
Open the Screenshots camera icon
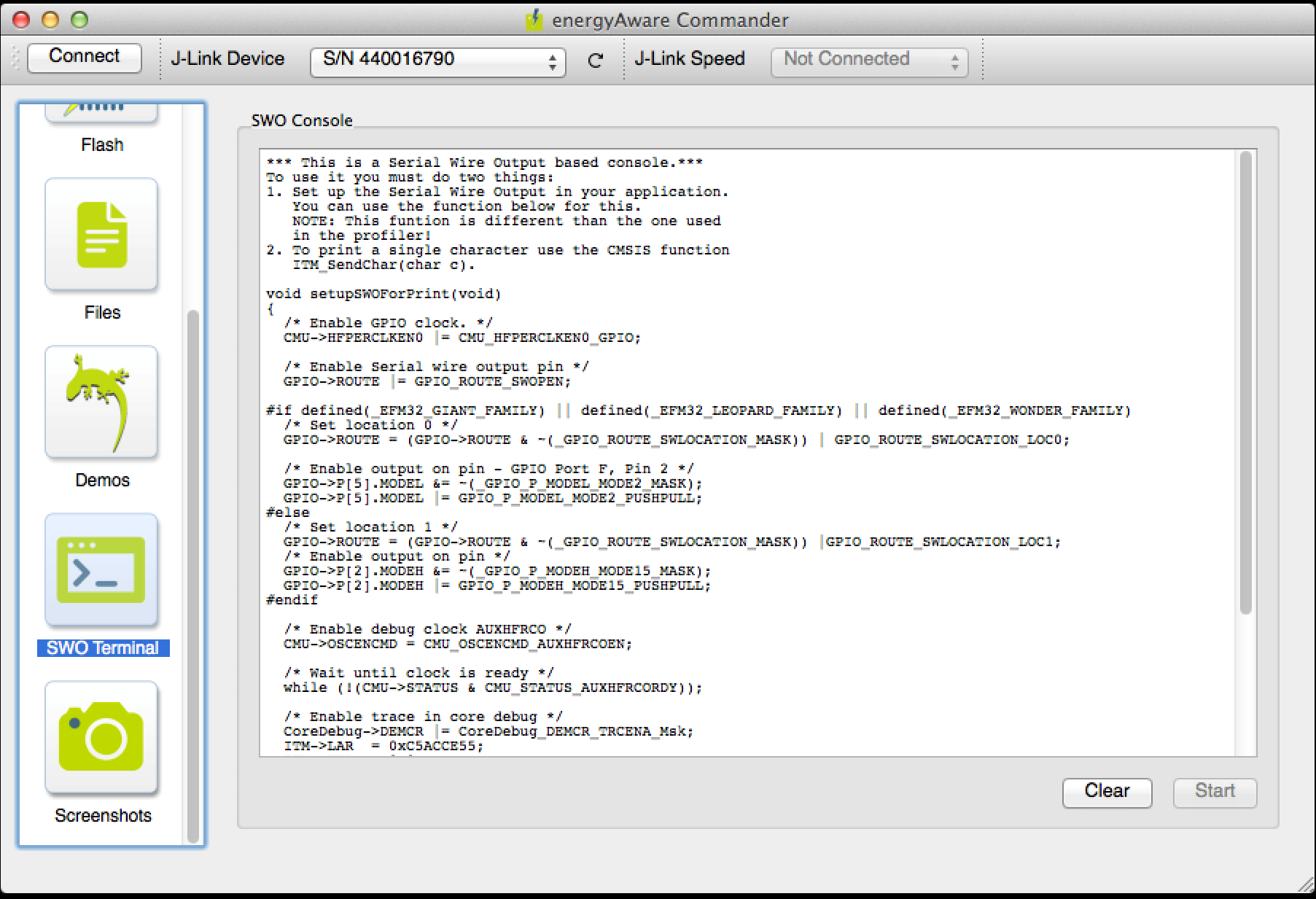(101, 737)
